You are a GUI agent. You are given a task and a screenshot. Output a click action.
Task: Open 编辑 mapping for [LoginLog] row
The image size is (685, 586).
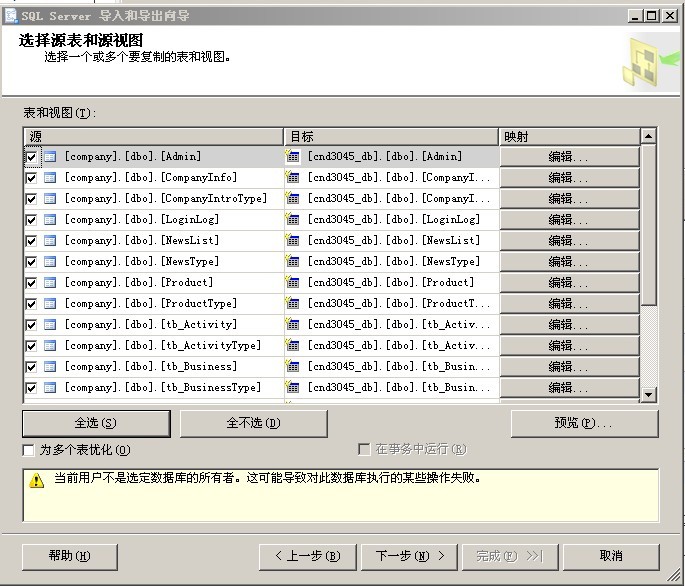point(570,219)
